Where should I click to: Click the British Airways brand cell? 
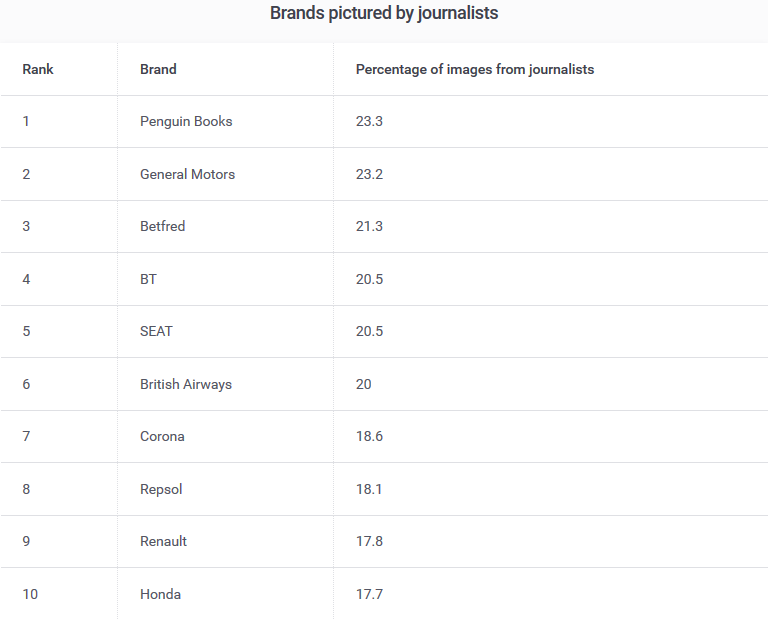coord(186,384)
